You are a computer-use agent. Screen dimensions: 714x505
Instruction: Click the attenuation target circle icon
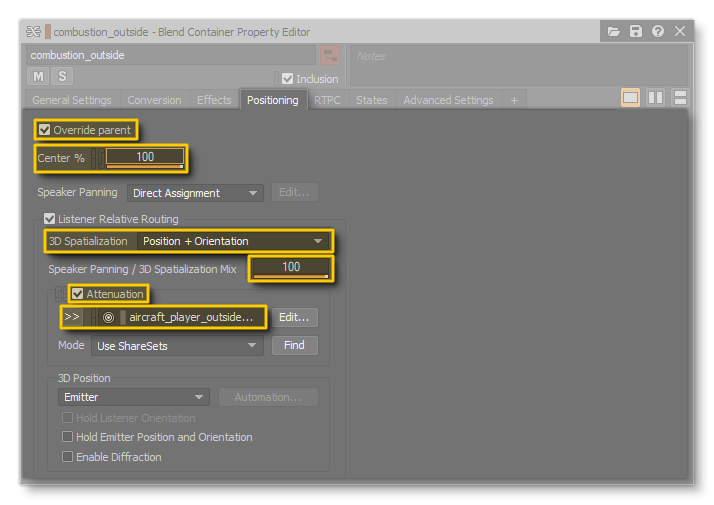click(x=108, y=317)
